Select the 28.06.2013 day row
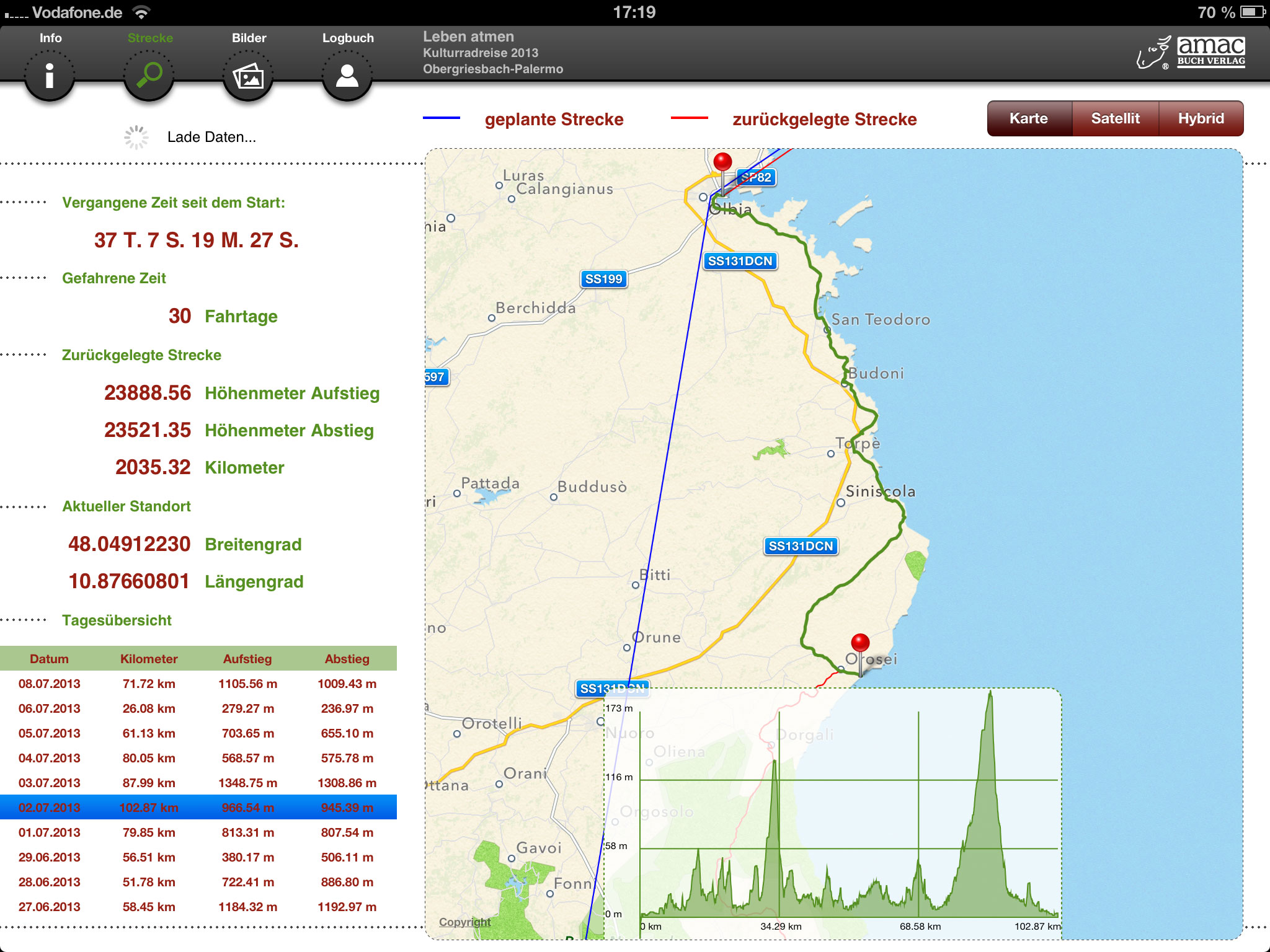Image resolution: width=1270 pixels, height=952 pixels. click(x=198, y=882)
